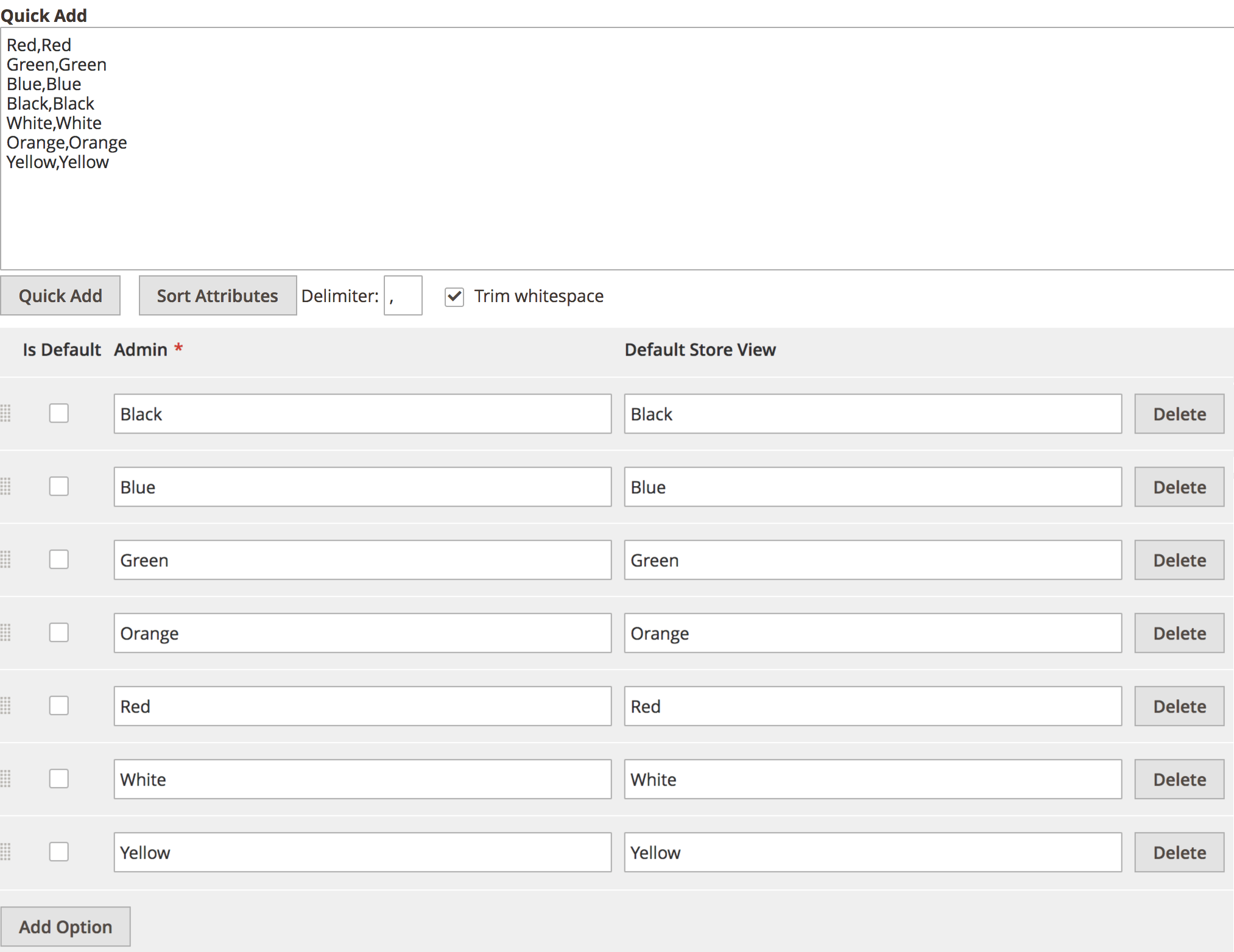Click the Delimiter input field
This screenshot has width=1234, height=952.
(x=403, y=295)
